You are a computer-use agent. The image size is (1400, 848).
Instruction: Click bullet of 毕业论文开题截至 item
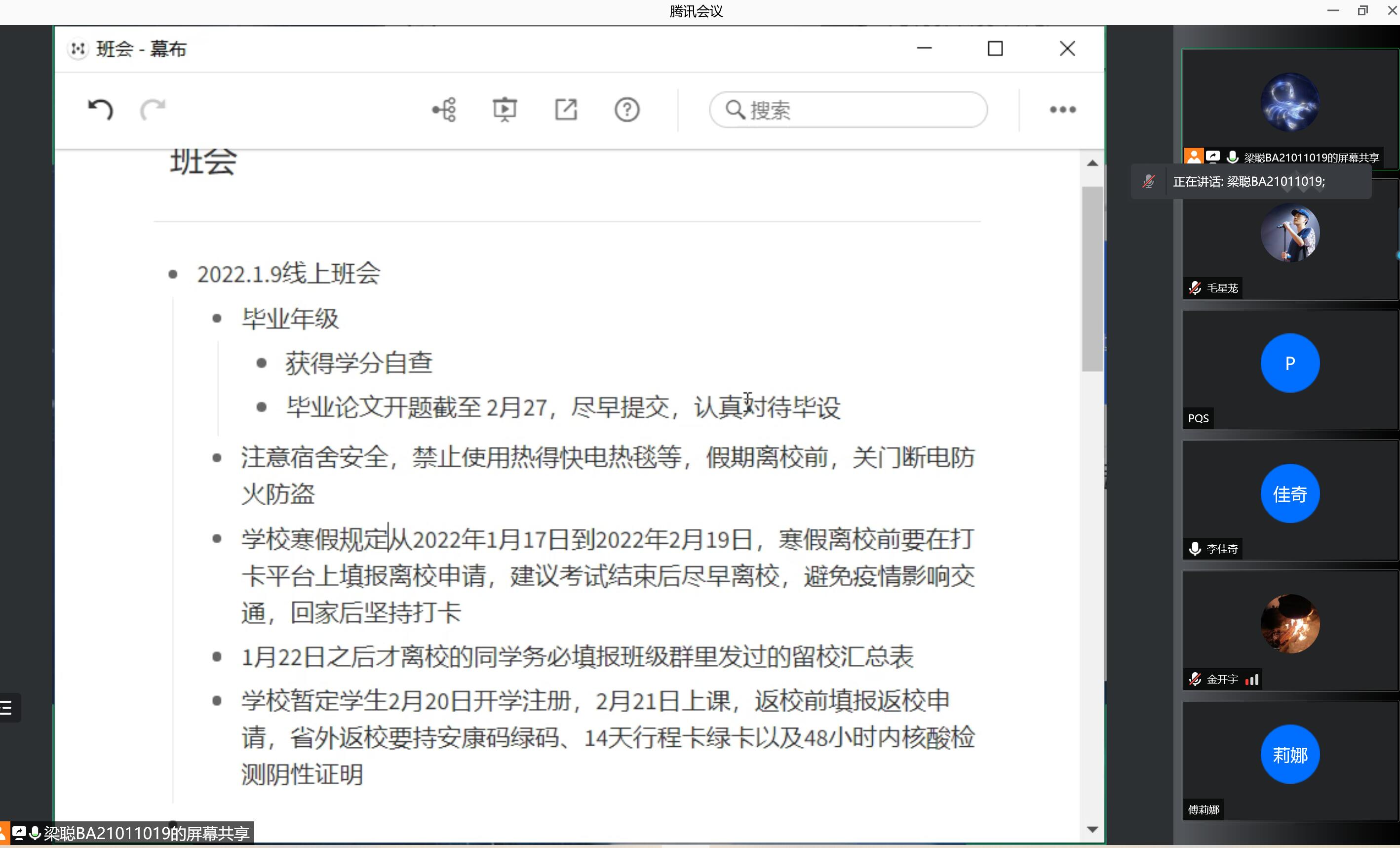[x=261, y=407]
